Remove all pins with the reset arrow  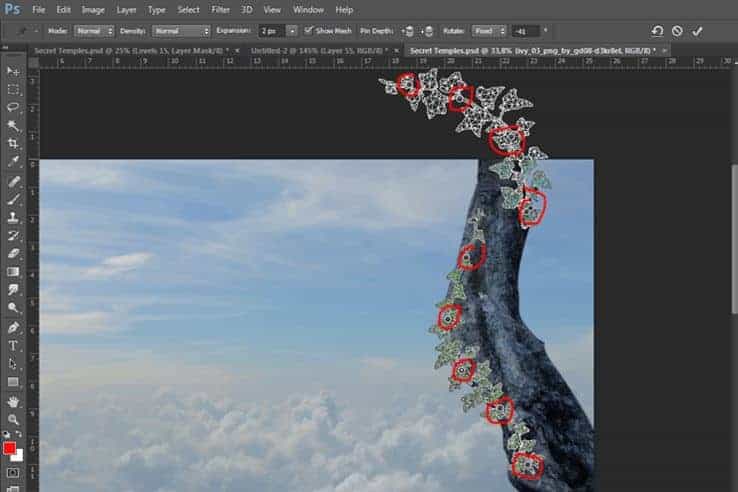(657, 31)
